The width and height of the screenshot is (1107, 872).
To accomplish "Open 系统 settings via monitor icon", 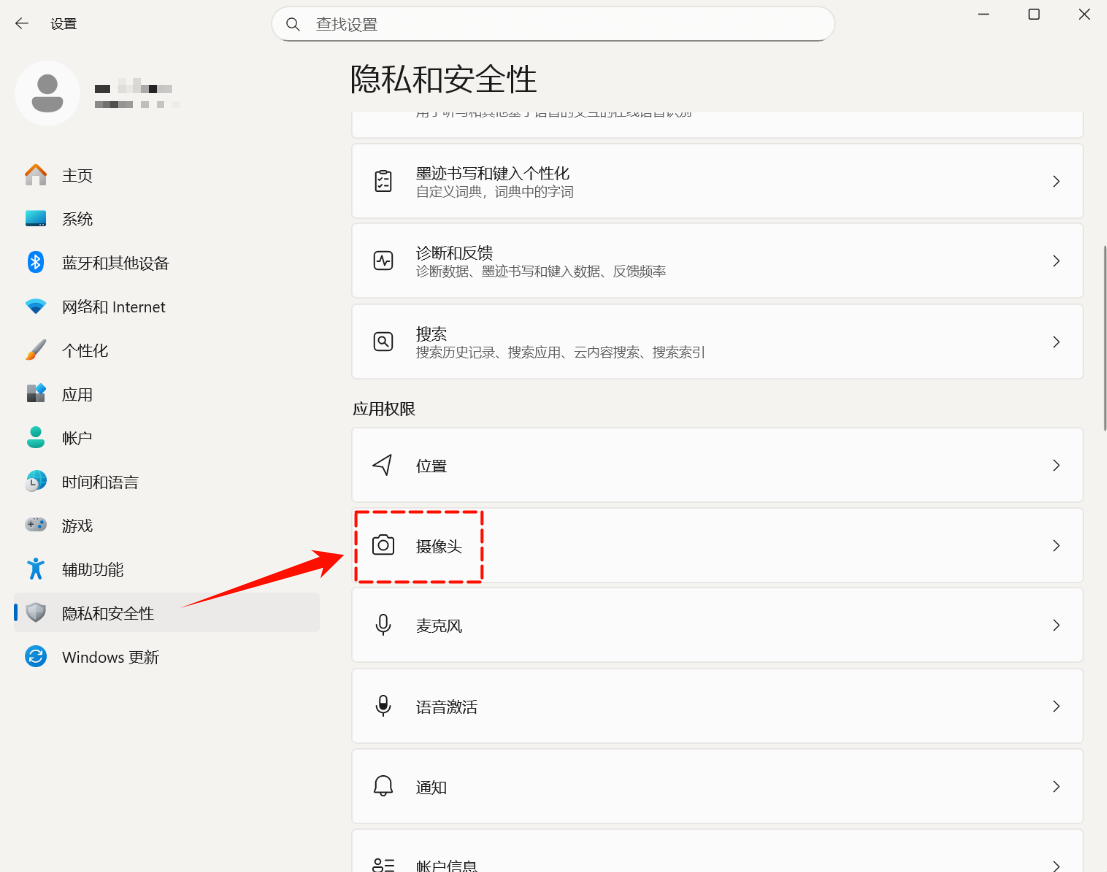I will point(33,218).
